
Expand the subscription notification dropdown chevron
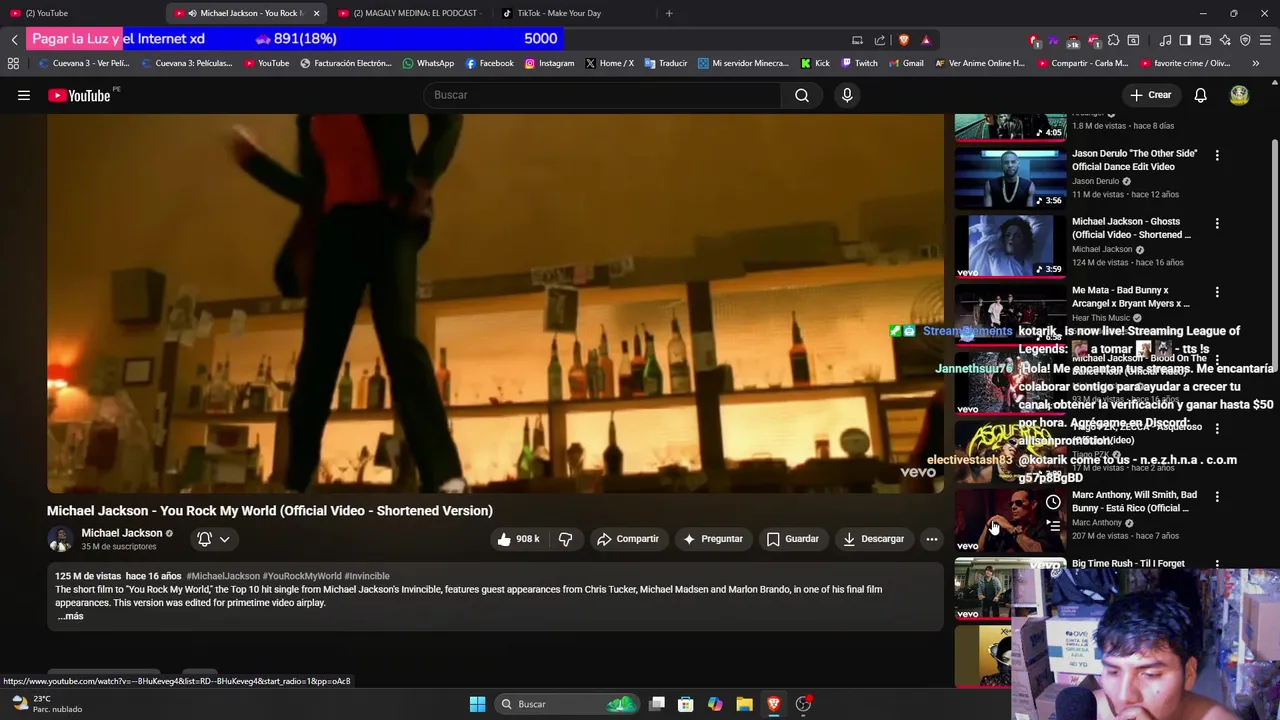point(224,539)
